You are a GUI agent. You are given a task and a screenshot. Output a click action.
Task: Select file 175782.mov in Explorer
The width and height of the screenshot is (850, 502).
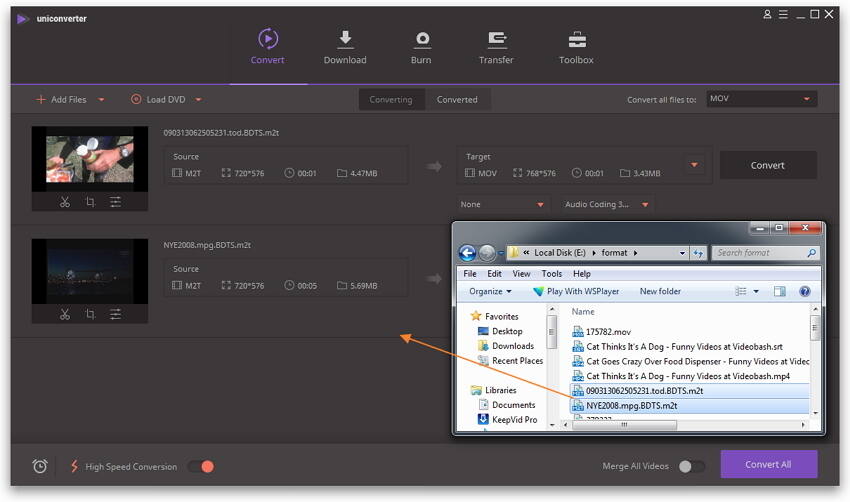pos(602,332)
